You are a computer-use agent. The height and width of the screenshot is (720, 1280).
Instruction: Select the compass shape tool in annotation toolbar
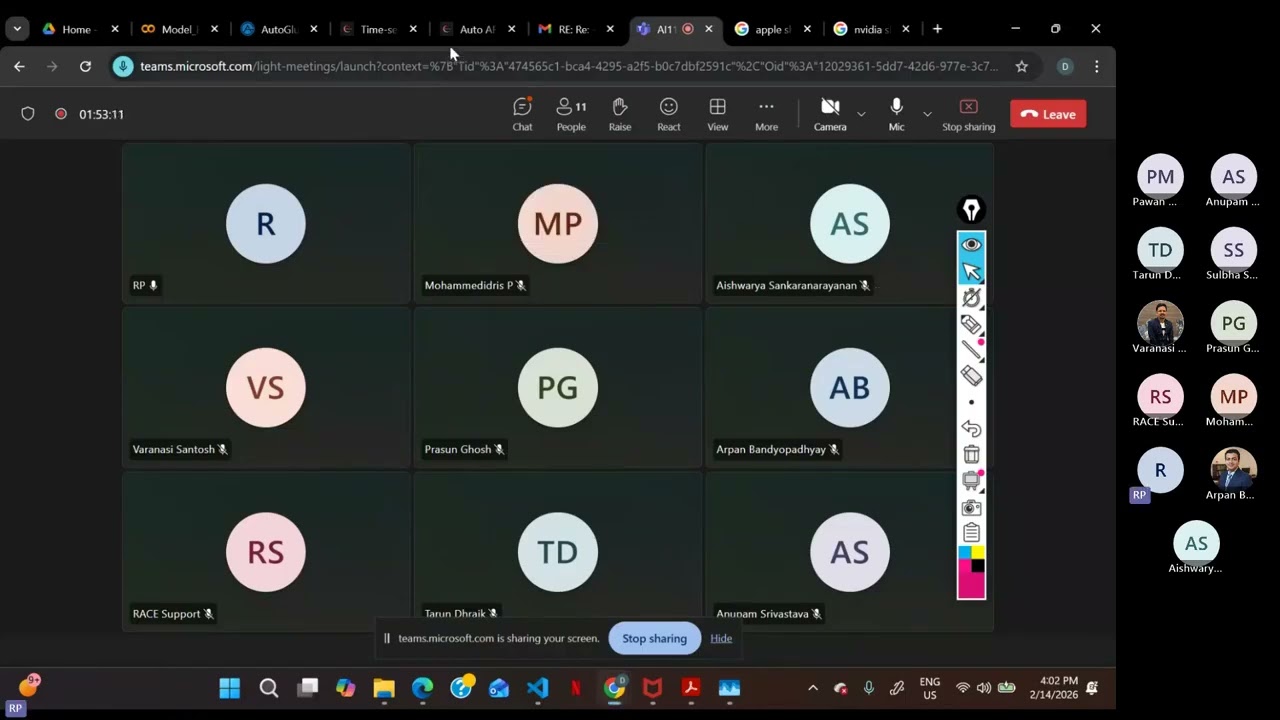[971, 297]
